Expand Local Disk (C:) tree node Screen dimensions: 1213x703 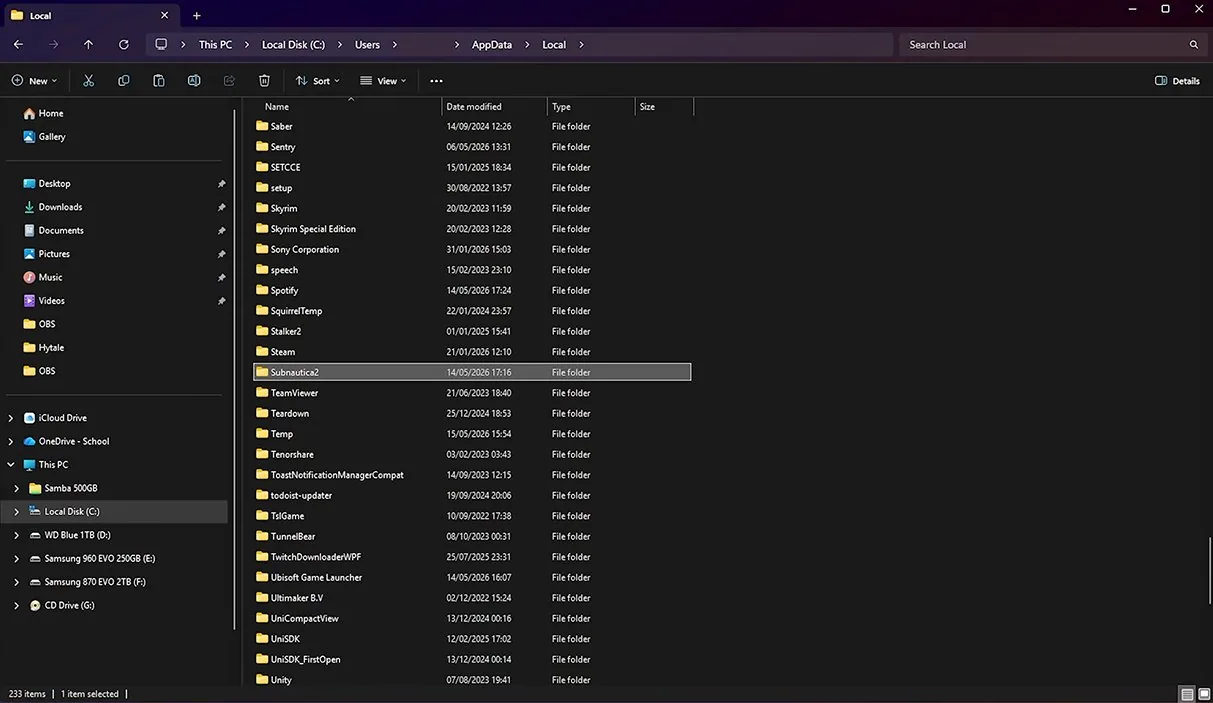(17, 512)
